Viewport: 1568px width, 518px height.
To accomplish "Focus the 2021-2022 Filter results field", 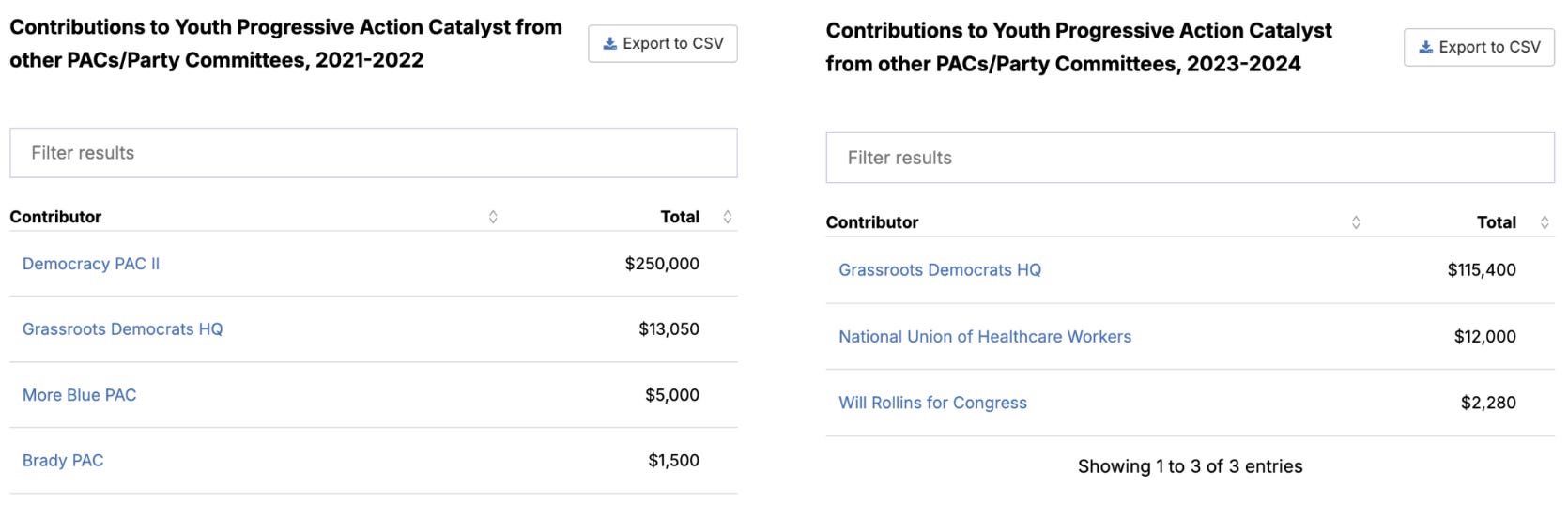I will pos(373,153).
